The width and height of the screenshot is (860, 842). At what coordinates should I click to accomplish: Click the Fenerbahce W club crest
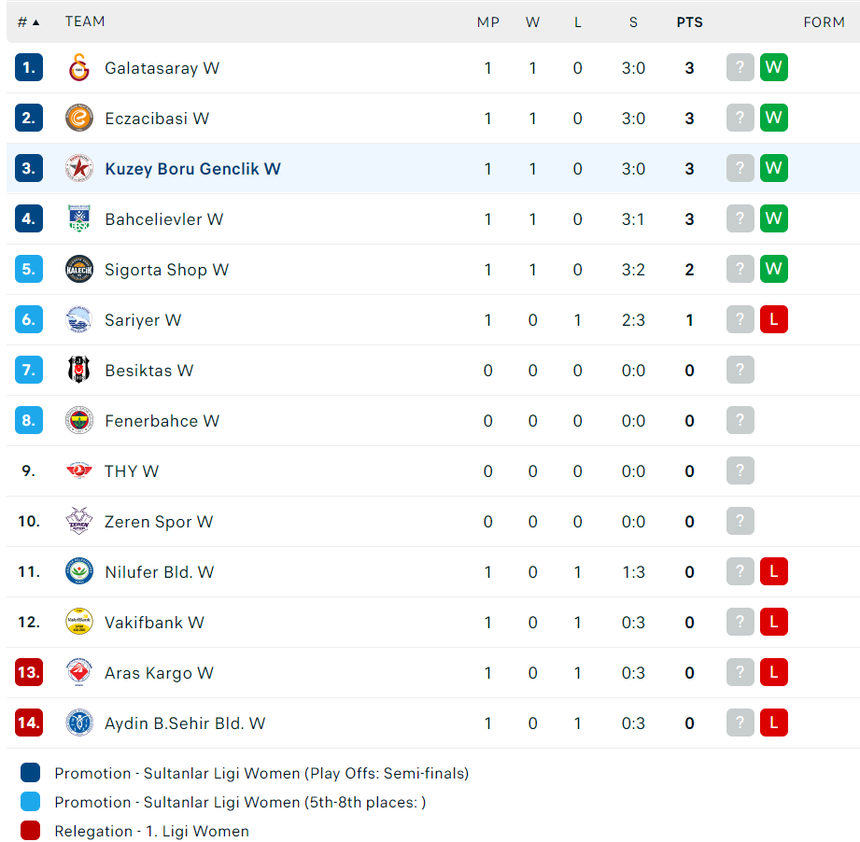(x=79, y=421)
